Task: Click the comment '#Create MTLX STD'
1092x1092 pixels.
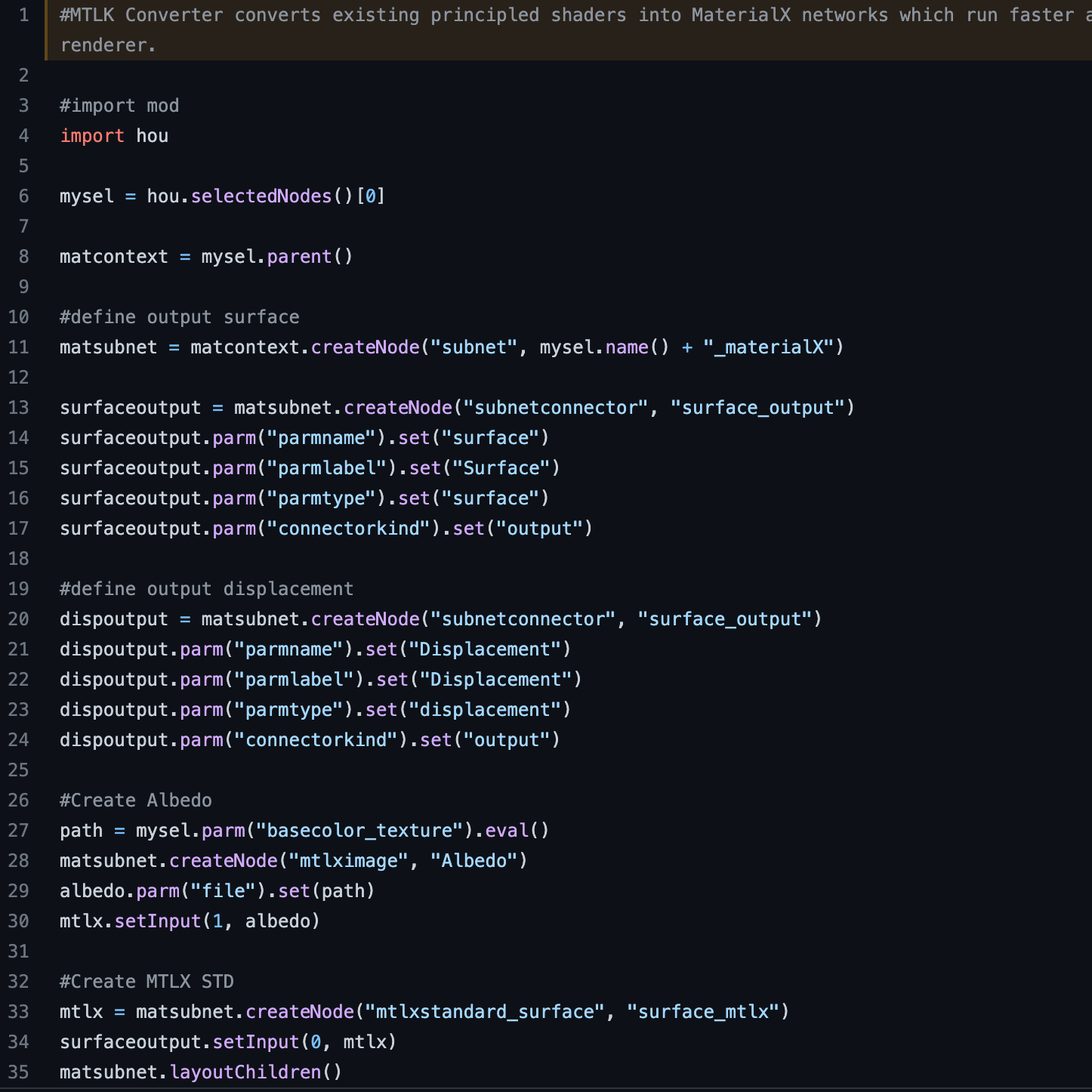Action: [147, 982]
